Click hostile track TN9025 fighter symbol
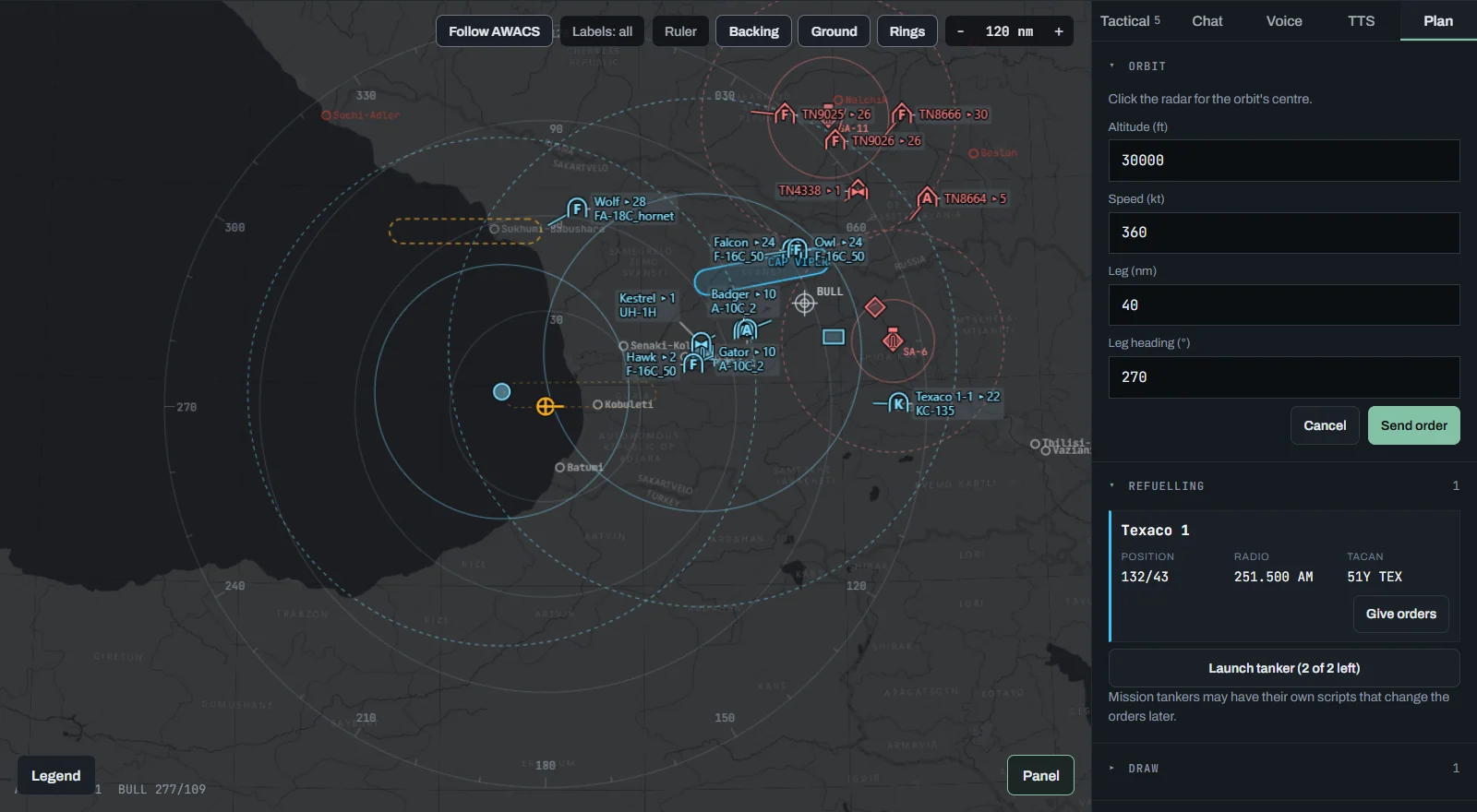The image size is (1477, 812). (x=785, y=114)
